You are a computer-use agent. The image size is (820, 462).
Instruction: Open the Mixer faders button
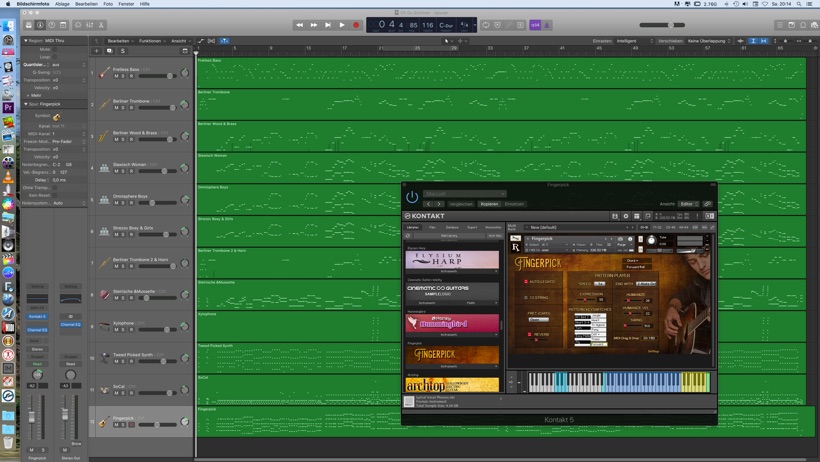pyautogui.click(x=89, y=25)
